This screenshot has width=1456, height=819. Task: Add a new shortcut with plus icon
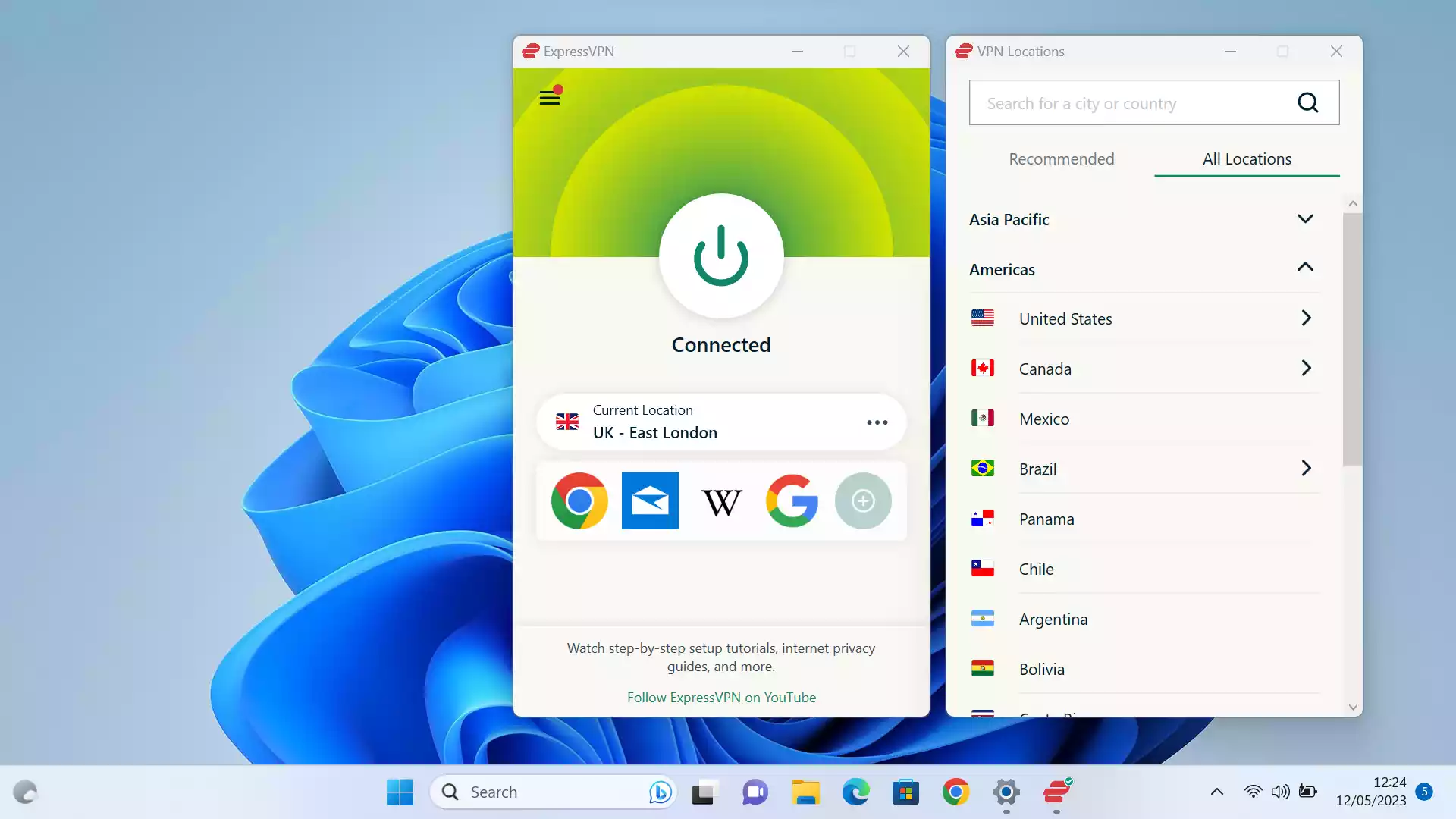[x=863, y=501]
